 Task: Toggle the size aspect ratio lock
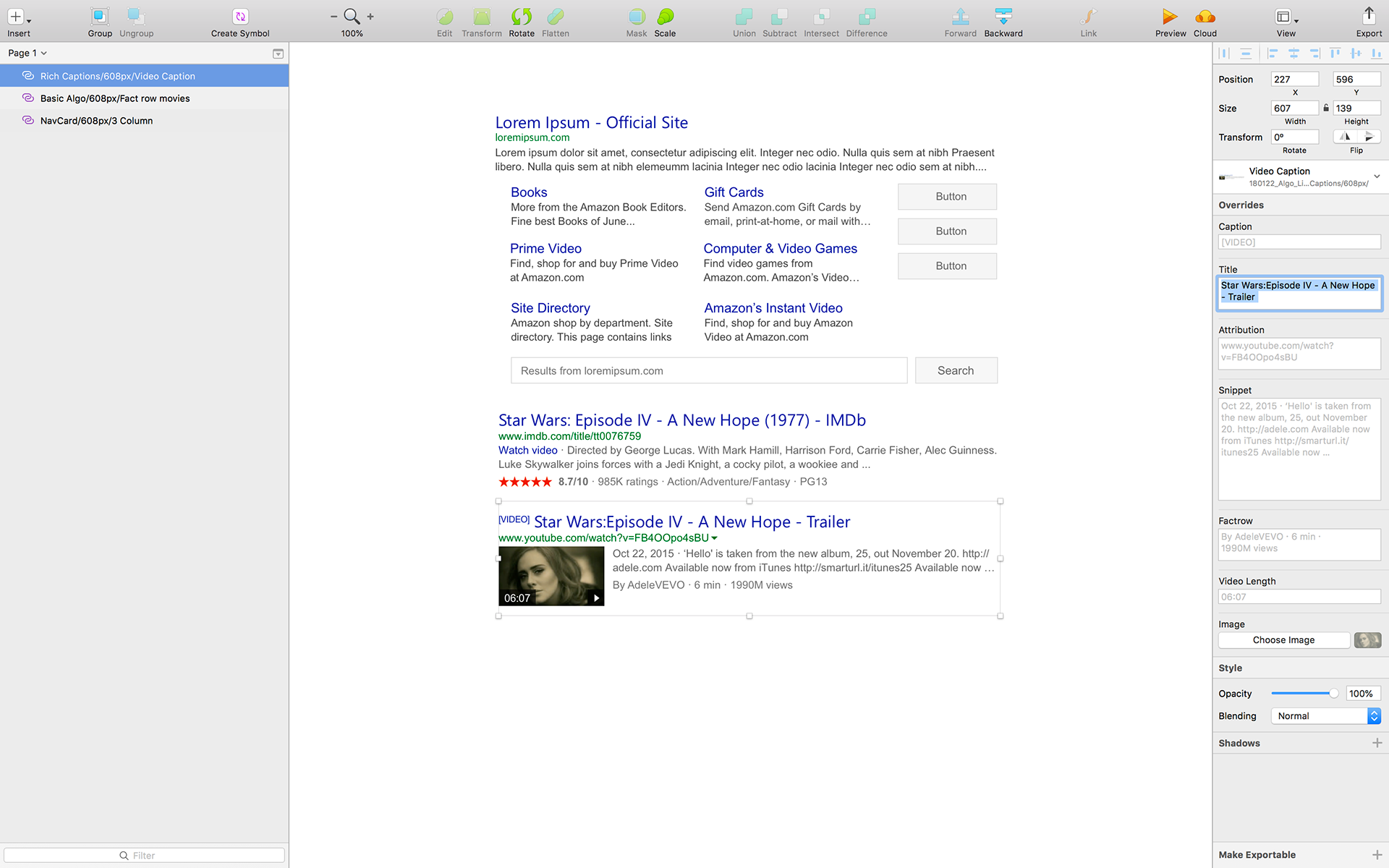coord(1326,108)
